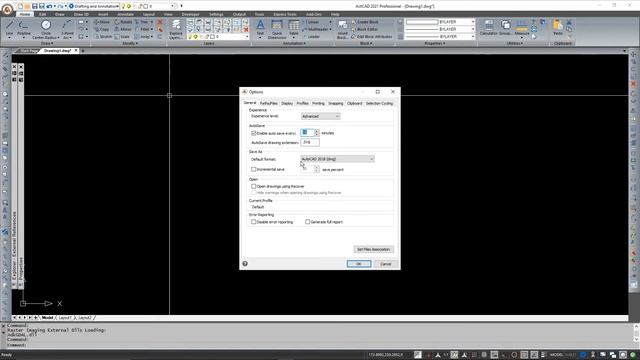Click Create Block
Viewport: 640px width, 360px height.
[x=365, y=22]
